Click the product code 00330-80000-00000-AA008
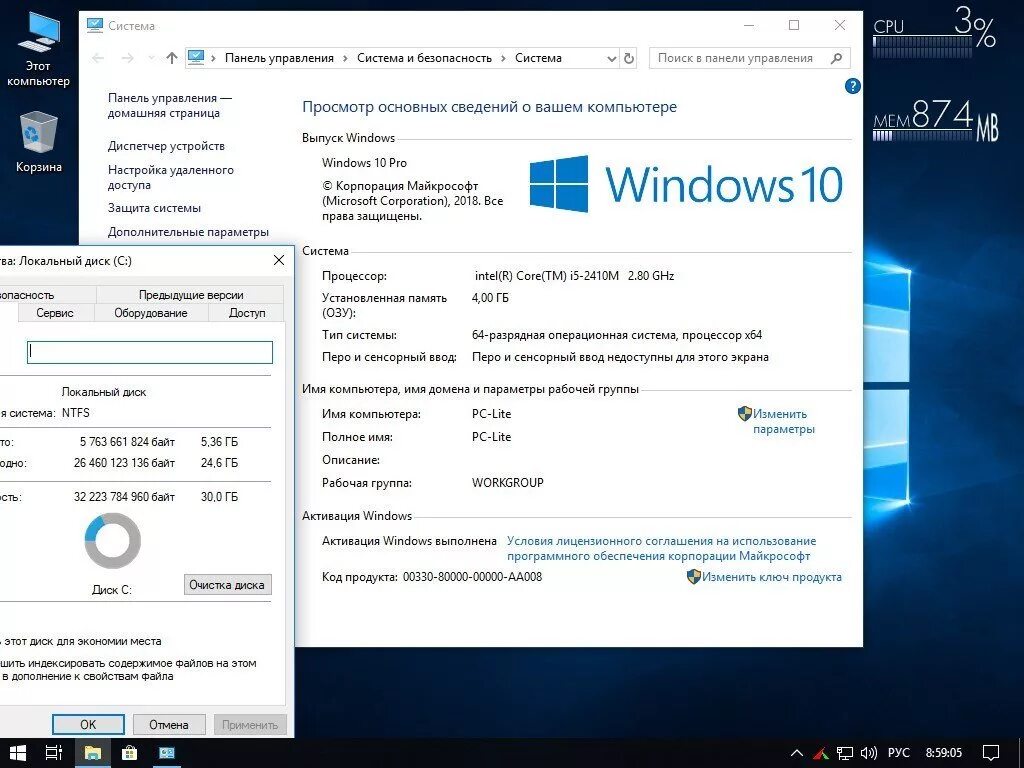This screenshot has width=1024, height=768. (472, 577)
